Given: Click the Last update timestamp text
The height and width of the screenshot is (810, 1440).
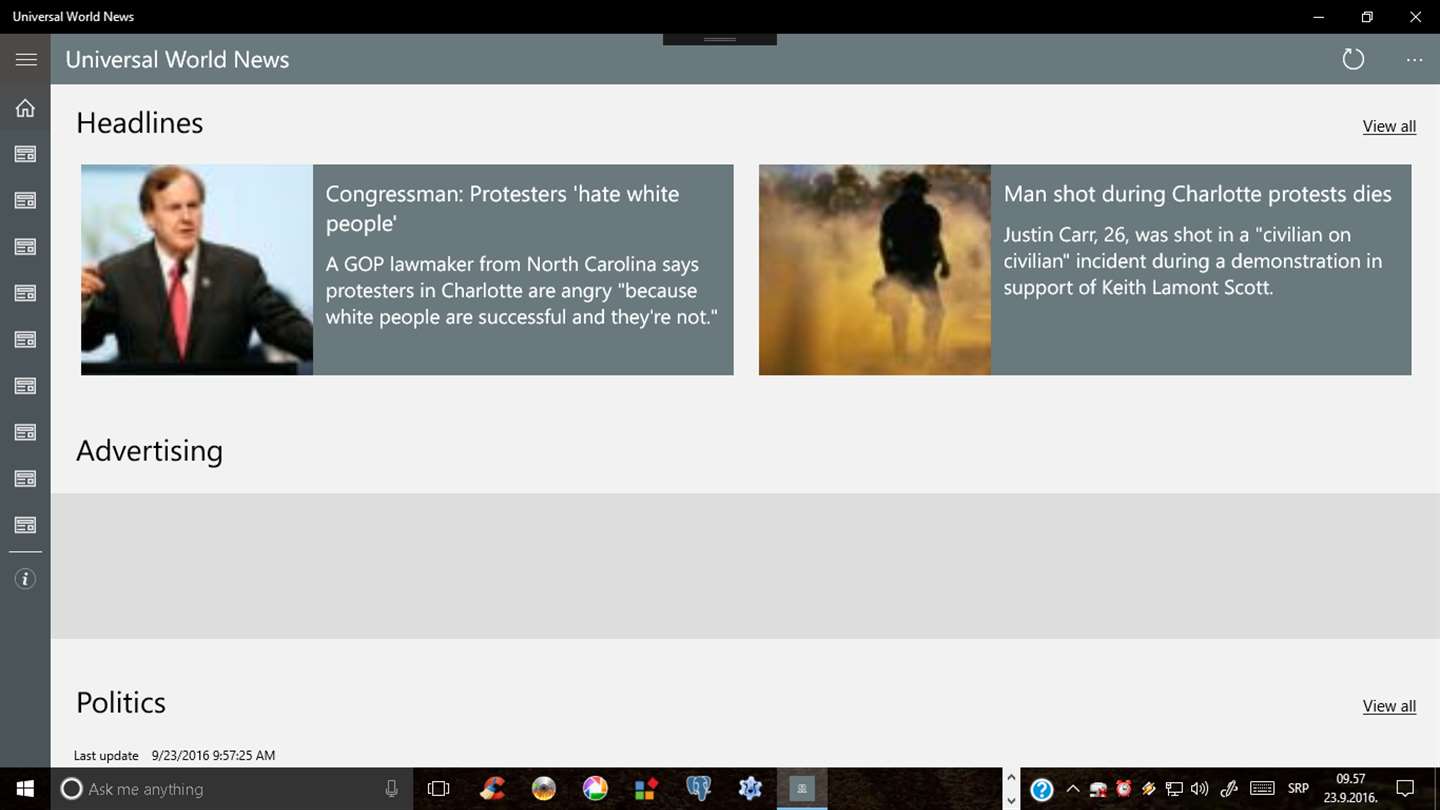Looking at the screenshot, I should click(x=174, y=756).
